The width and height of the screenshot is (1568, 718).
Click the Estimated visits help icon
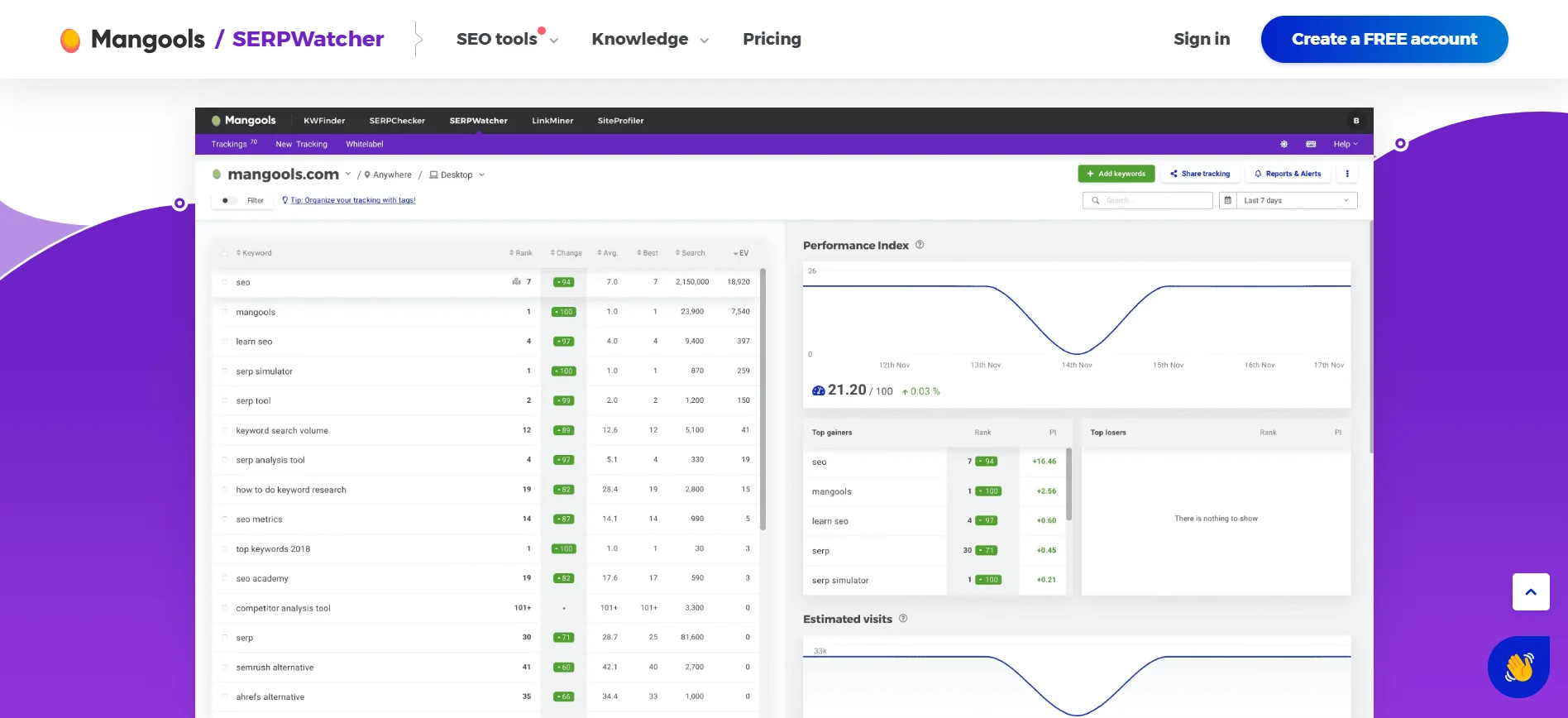click(x=903, y=619)
